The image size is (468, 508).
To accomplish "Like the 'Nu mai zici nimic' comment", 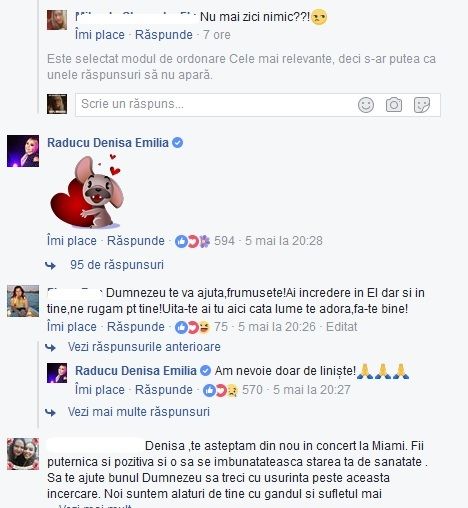I will point(100,35).
